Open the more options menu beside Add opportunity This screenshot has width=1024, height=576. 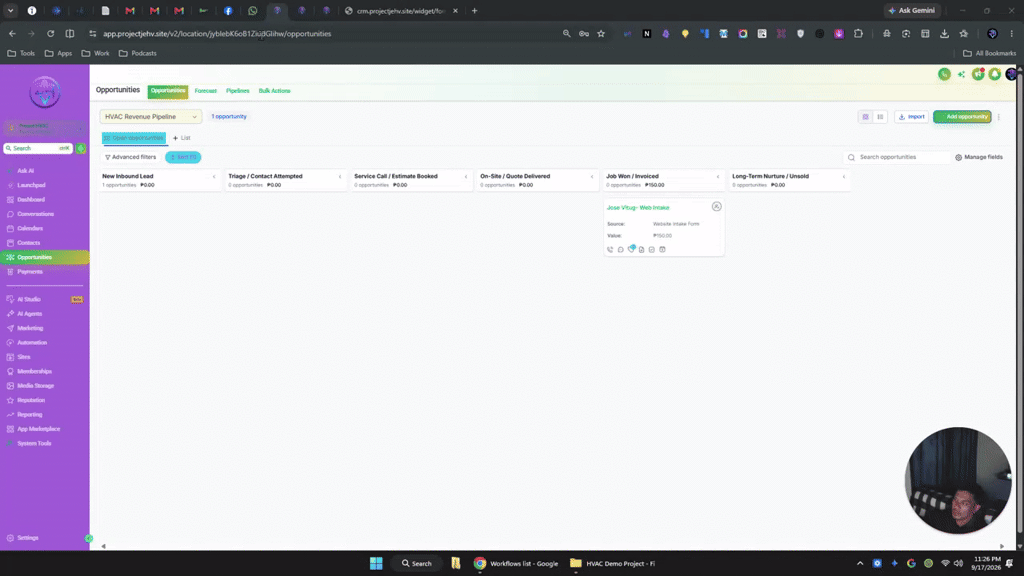pyautogui.click(x=999, y=117)
